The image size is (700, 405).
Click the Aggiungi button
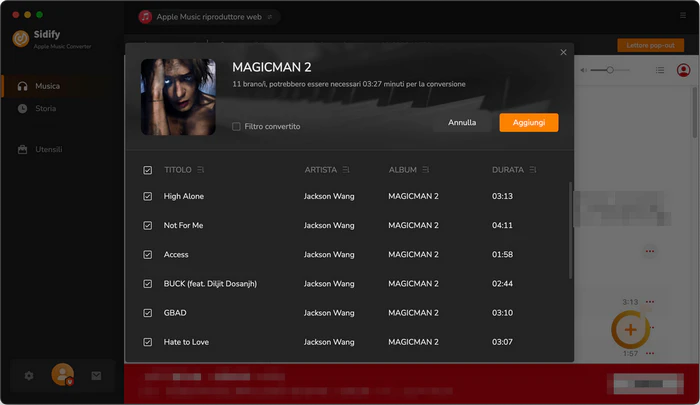pos(529,122)
